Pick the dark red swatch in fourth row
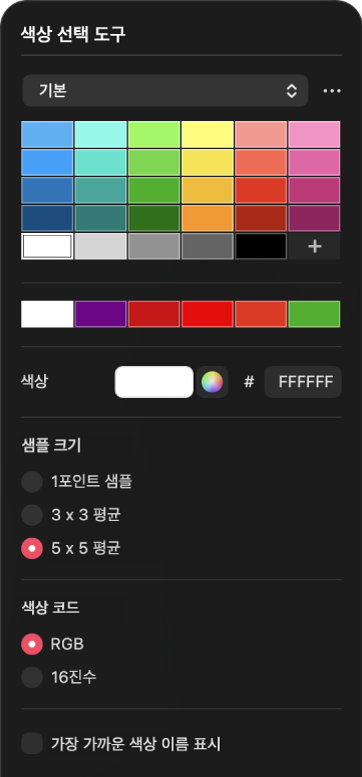This screenshot has height=777, width=362. click(x=261, y=218)
